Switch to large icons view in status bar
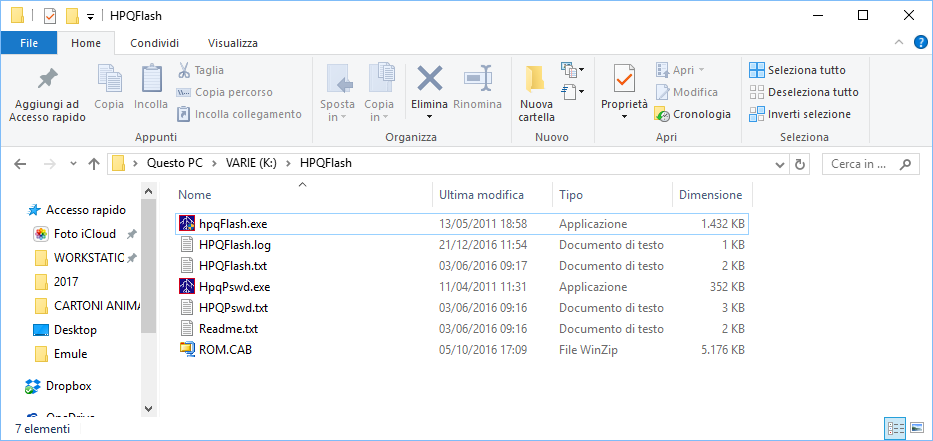 point(917,428)
